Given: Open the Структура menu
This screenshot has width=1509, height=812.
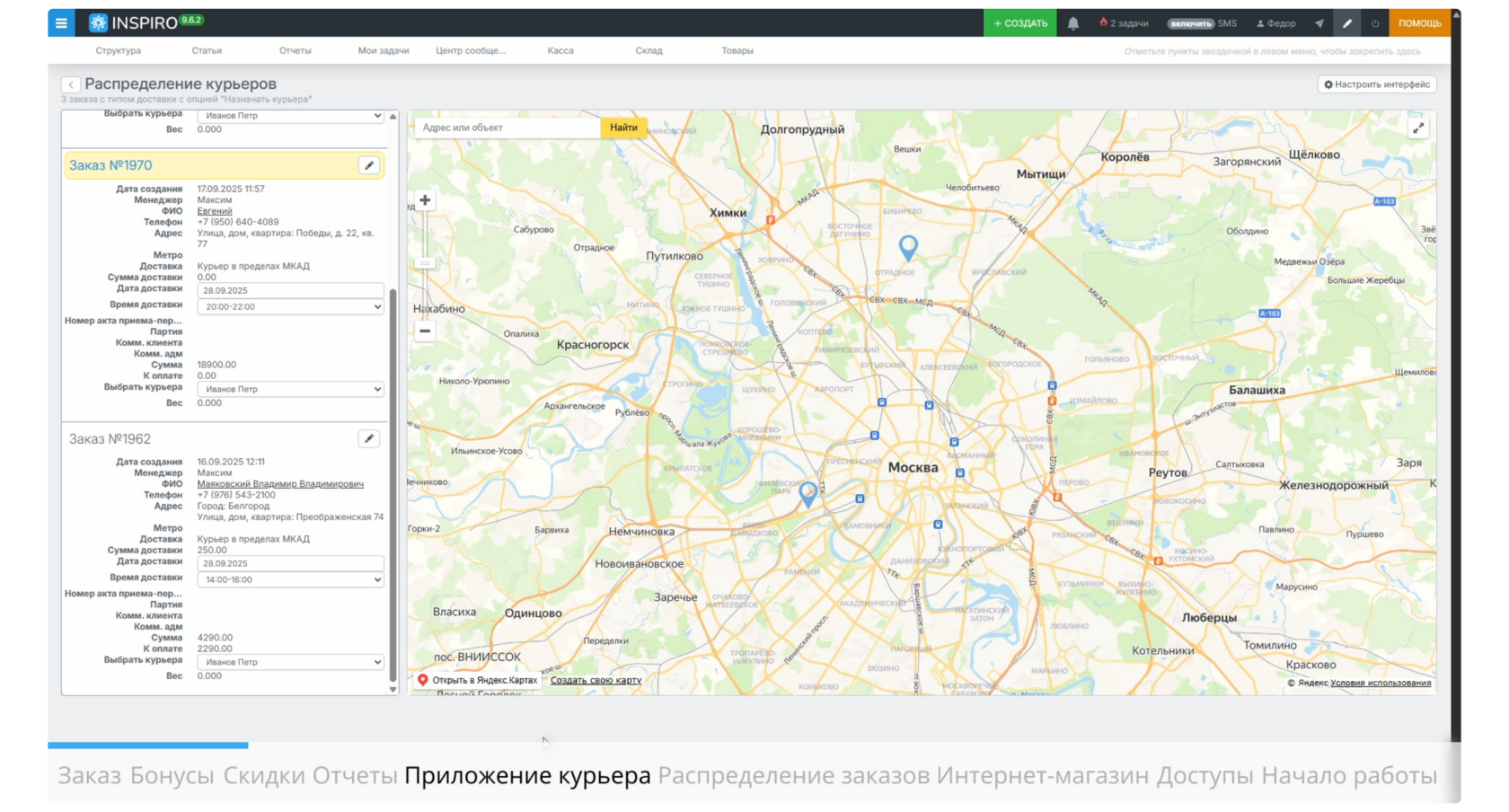Looking at the screenshot, I should coord(119,51).
